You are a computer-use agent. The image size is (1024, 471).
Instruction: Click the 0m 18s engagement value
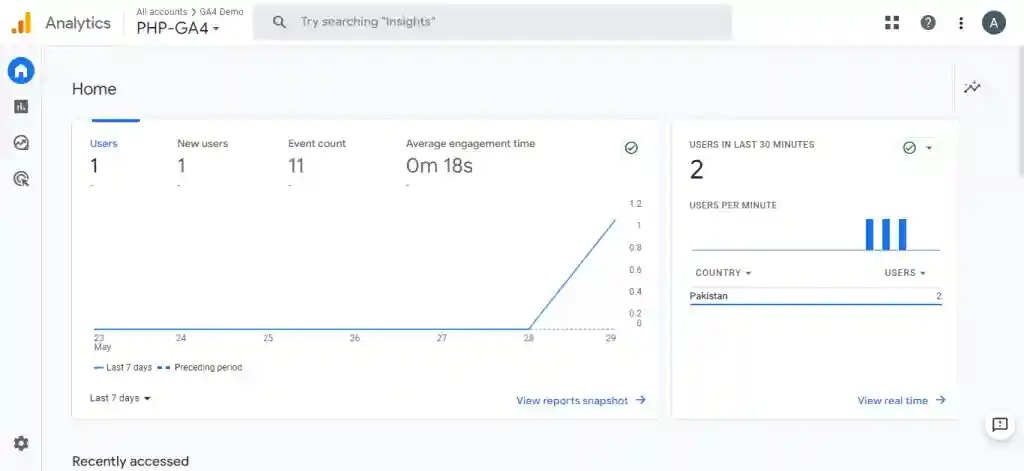(x=439, y=166)
